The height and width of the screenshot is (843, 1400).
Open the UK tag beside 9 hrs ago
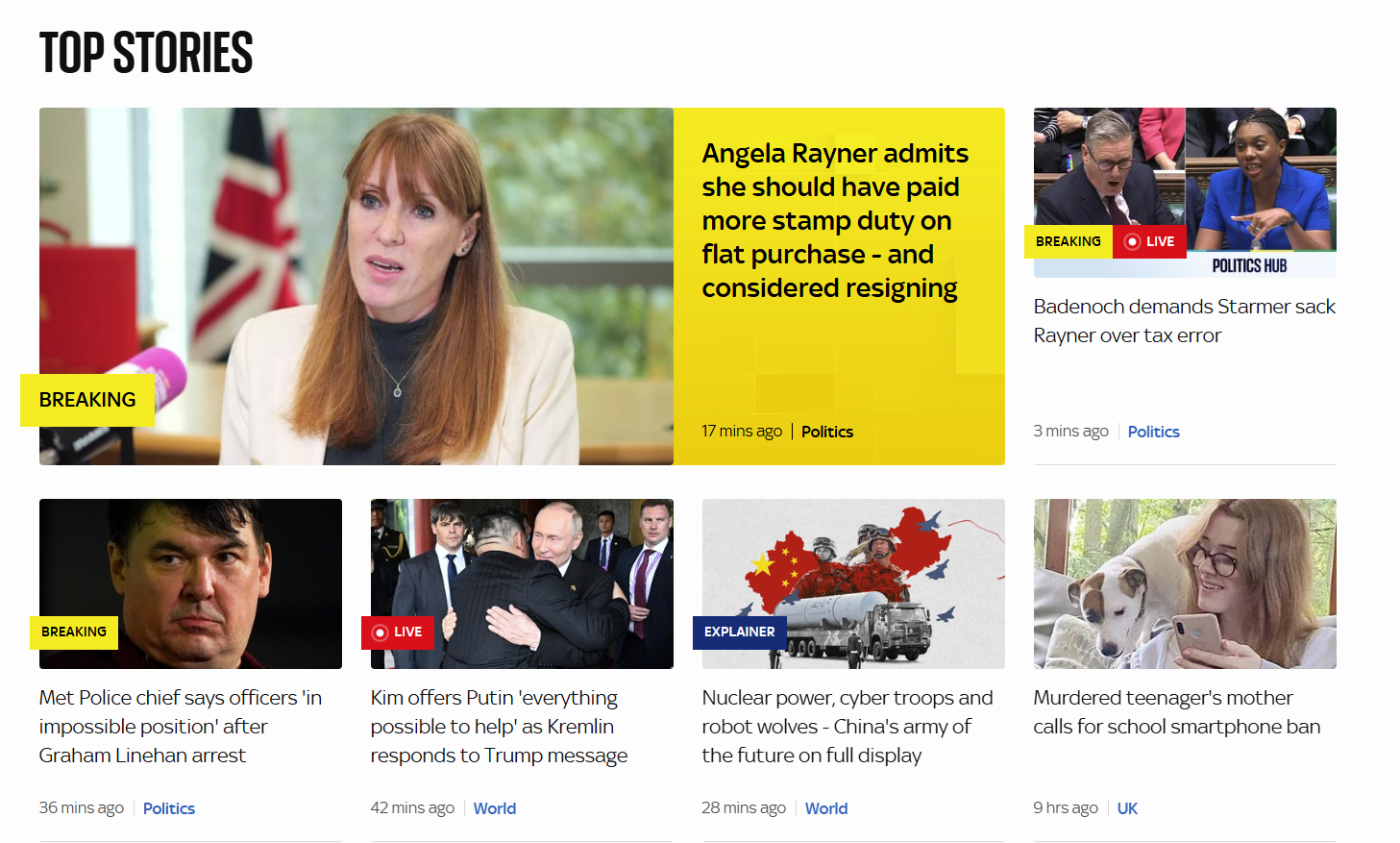coord(1127,808)
